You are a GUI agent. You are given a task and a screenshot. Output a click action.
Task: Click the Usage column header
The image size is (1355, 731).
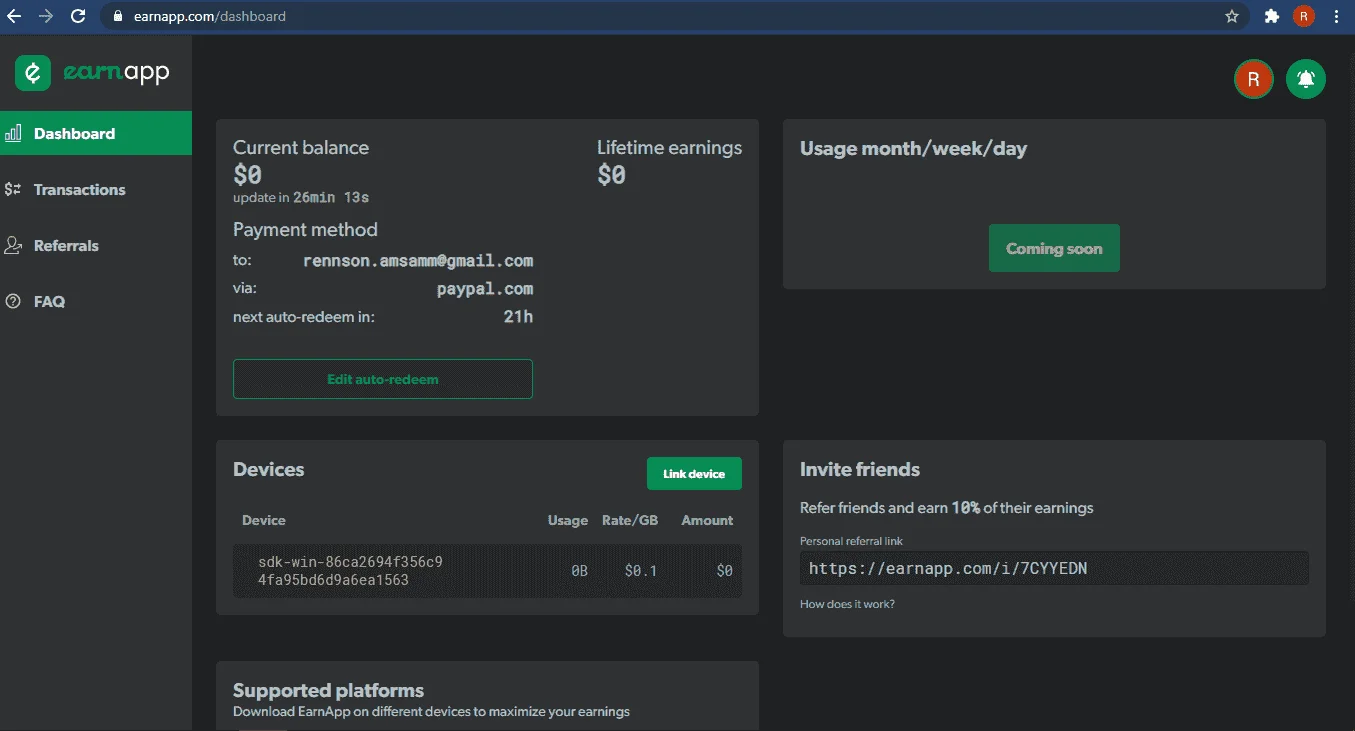[x=568, y=520]
